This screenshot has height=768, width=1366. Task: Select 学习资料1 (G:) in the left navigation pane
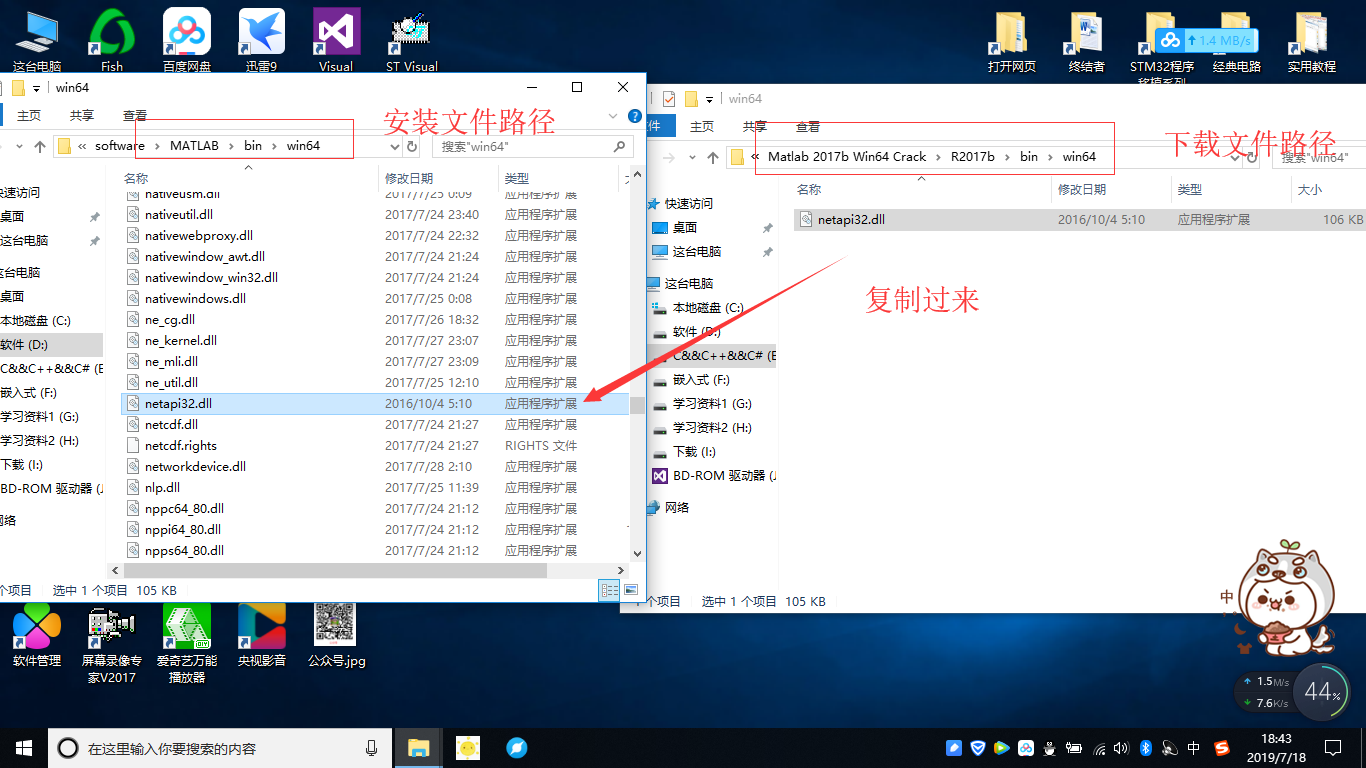tap(40, 417)
